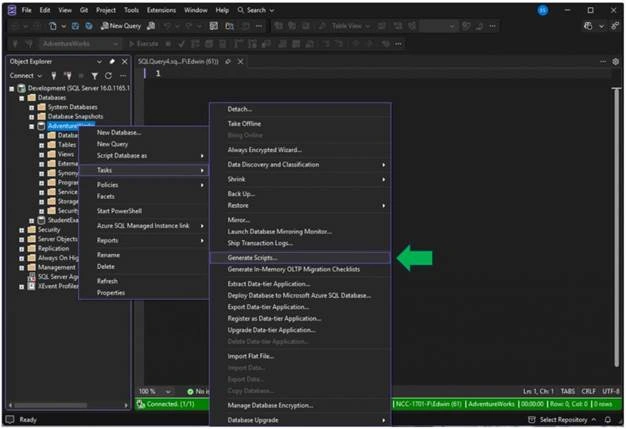
Task: Click the Connected (1/1) status icon
Action: (141, 404)
